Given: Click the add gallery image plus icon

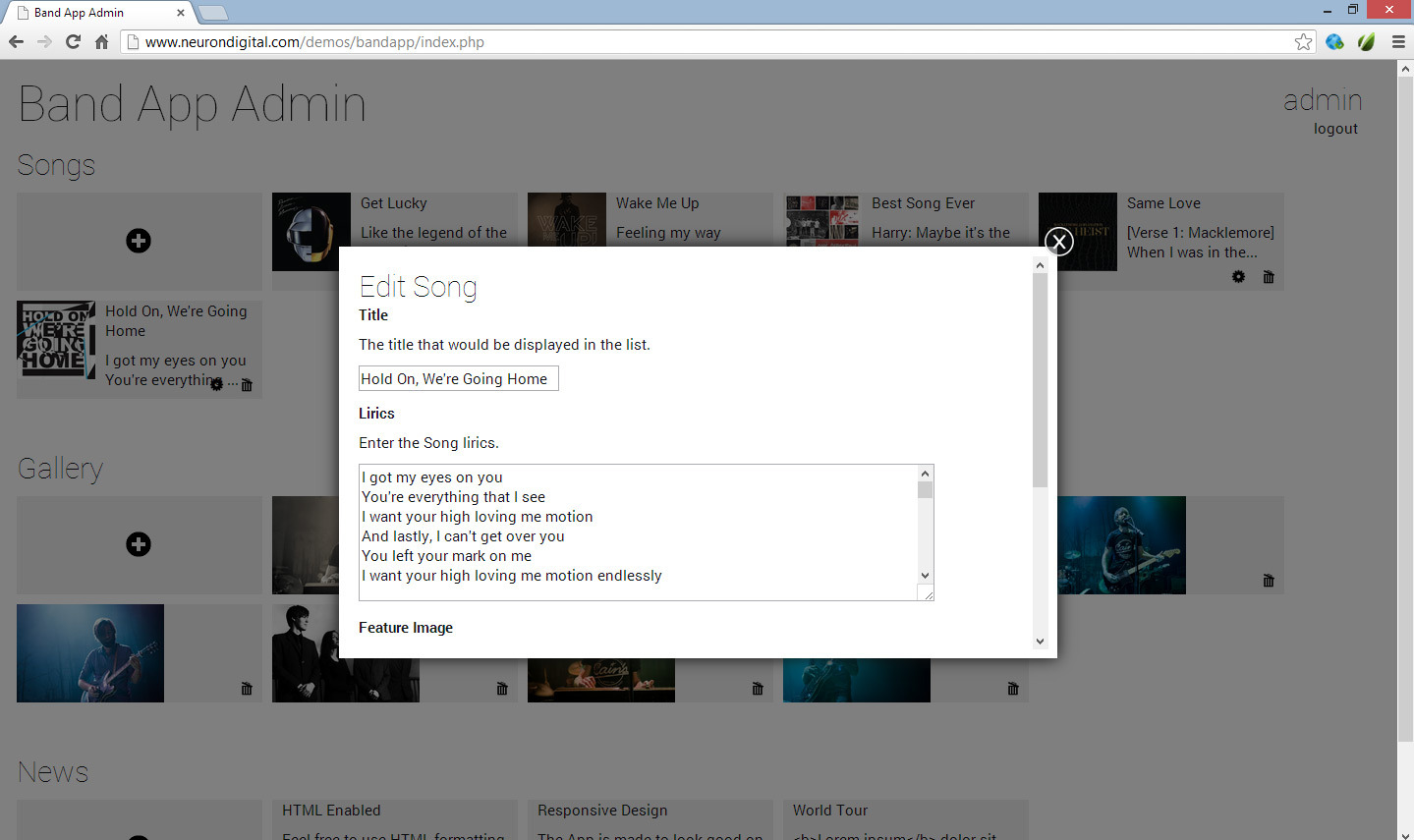Looking at the screenshot, I should [139, 544].
